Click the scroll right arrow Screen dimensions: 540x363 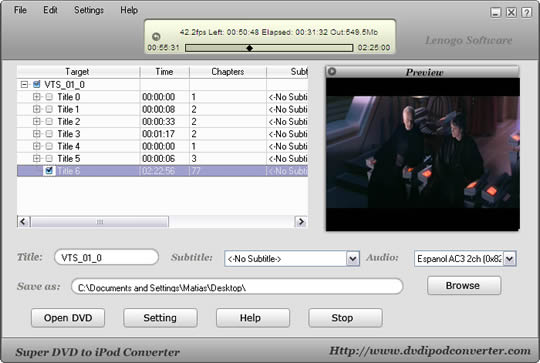tap(301, 222)
